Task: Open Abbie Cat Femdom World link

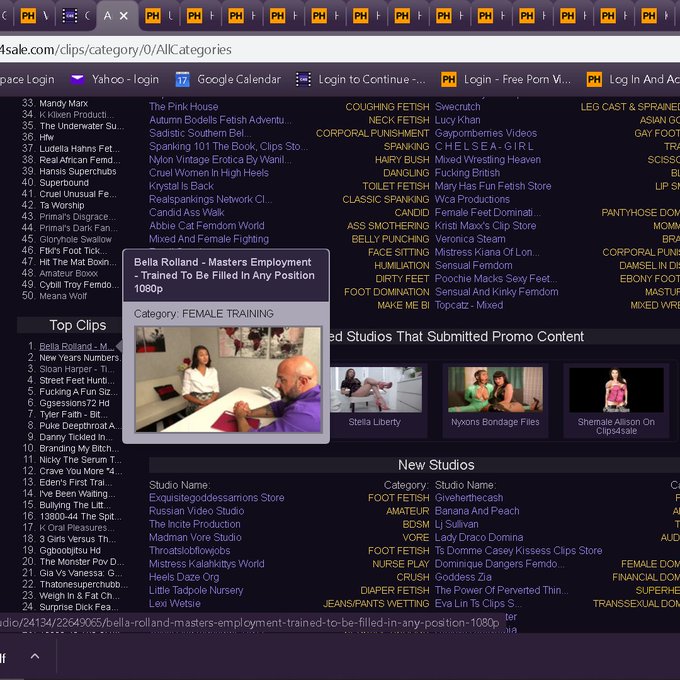Action: tap(206, 226)
